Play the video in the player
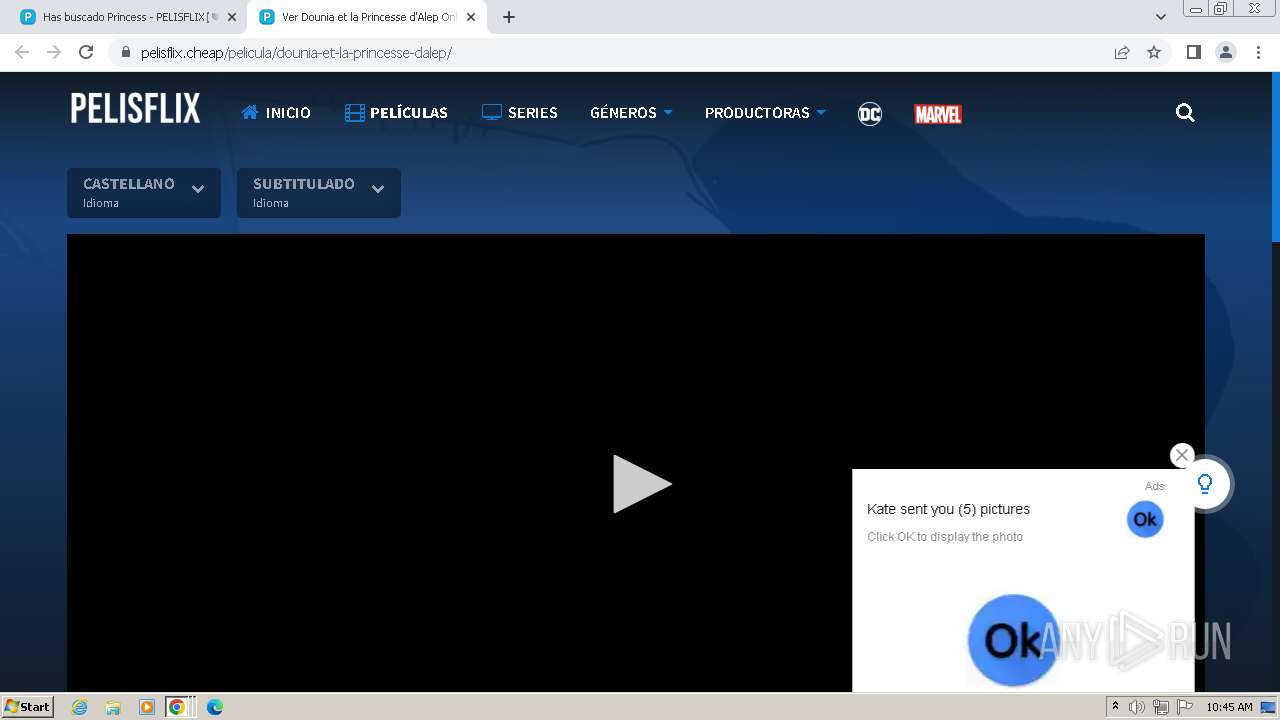Viewport: 1280px width, 720px height. [641, 484]
